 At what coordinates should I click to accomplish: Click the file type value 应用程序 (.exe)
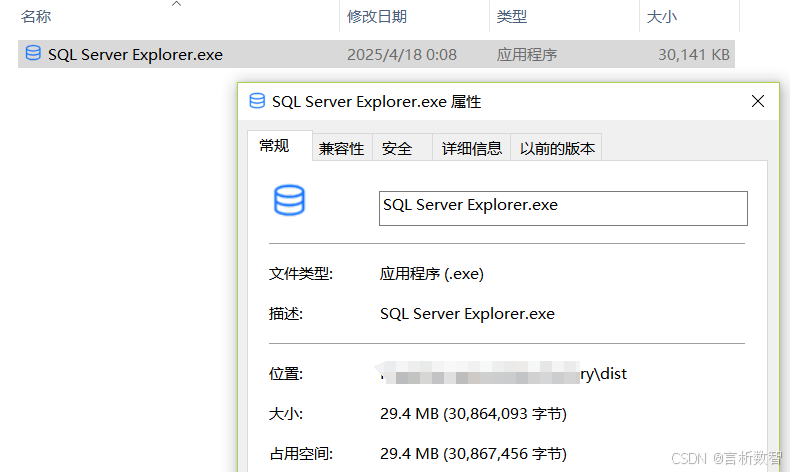432,274
